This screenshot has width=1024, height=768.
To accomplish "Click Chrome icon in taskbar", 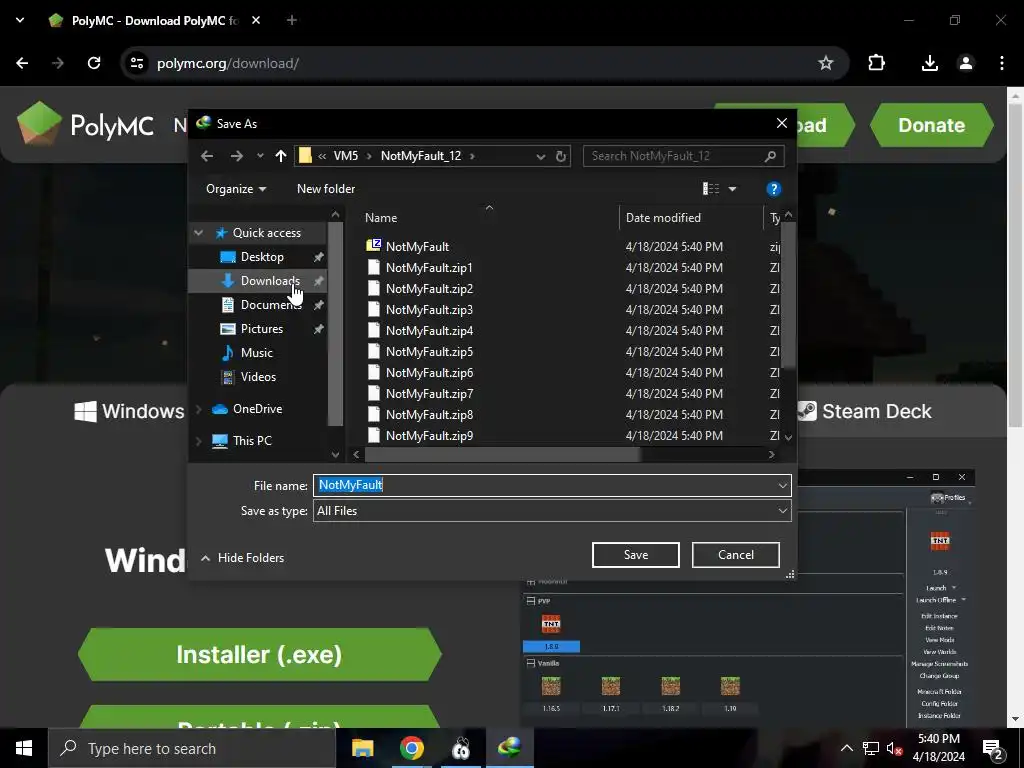I will pos(411,748).
